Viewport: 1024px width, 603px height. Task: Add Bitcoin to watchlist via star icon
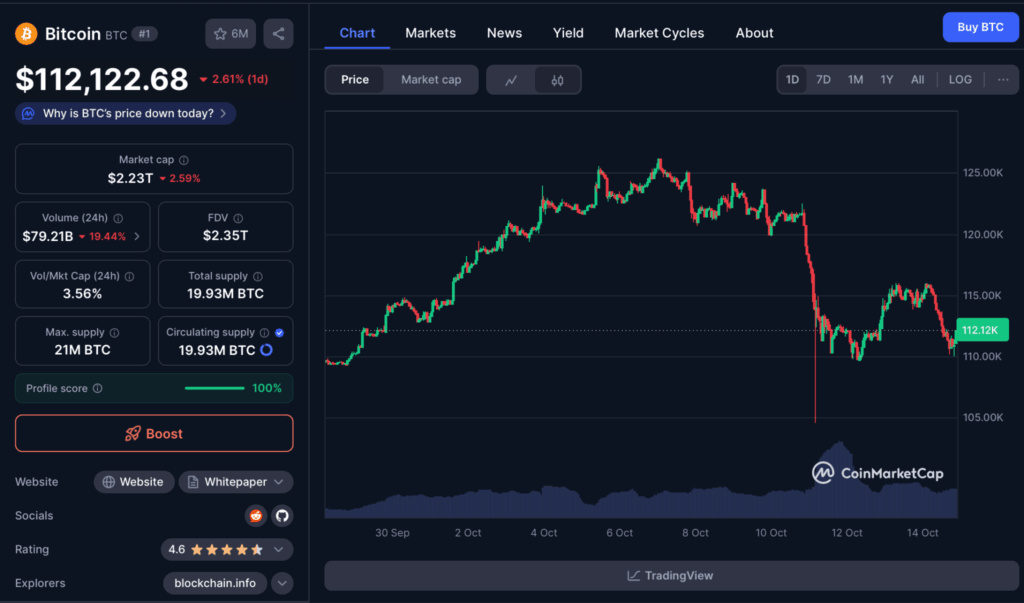click(231, 34)
